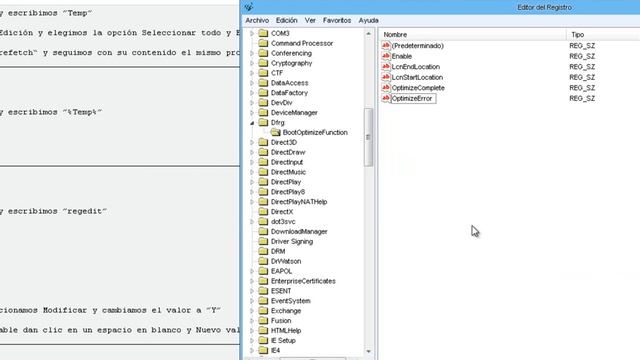Open the Edición menu
The image size is (640, 360).
point(287,20)
